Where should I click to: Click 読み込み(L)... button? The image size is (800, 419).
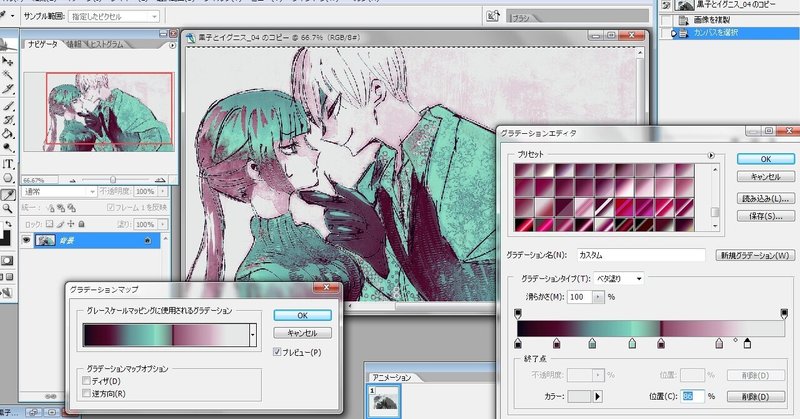pos(766,199)
